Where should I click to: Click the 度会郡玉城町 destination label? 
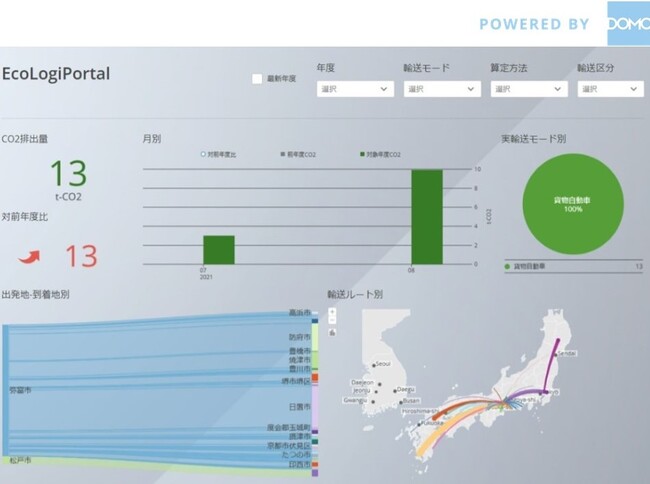(289, 427)
